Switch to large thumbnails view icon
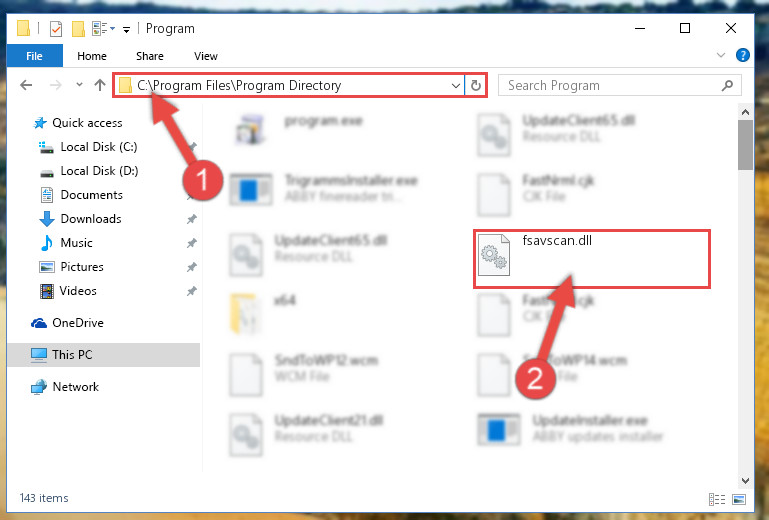The width and height of the screenshot is (769, 520). [x=739, y=499]
